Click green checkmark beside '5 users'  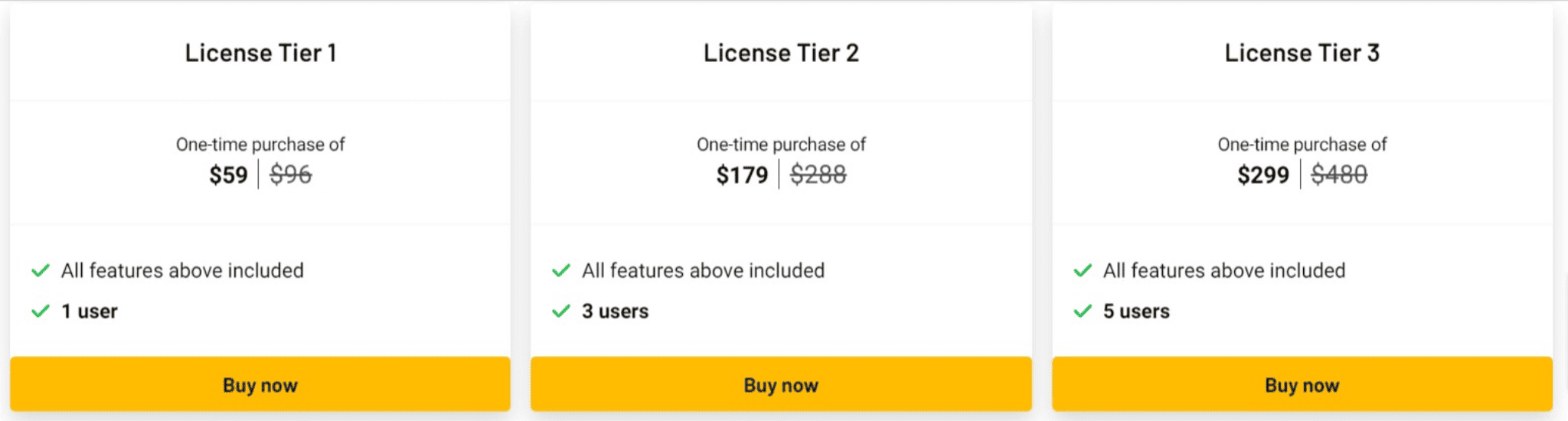[x=1083, y=311]
